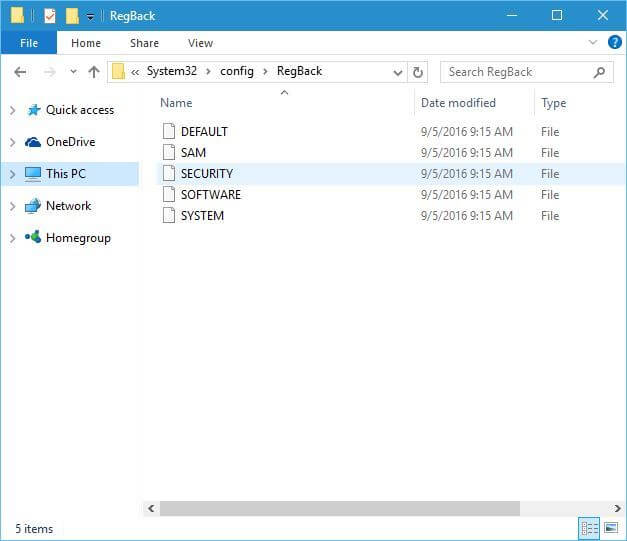Switch to the Share ribbon tab
Image resolution: width=627 pixels, height=541 pixels.
[x=144, y=43]
